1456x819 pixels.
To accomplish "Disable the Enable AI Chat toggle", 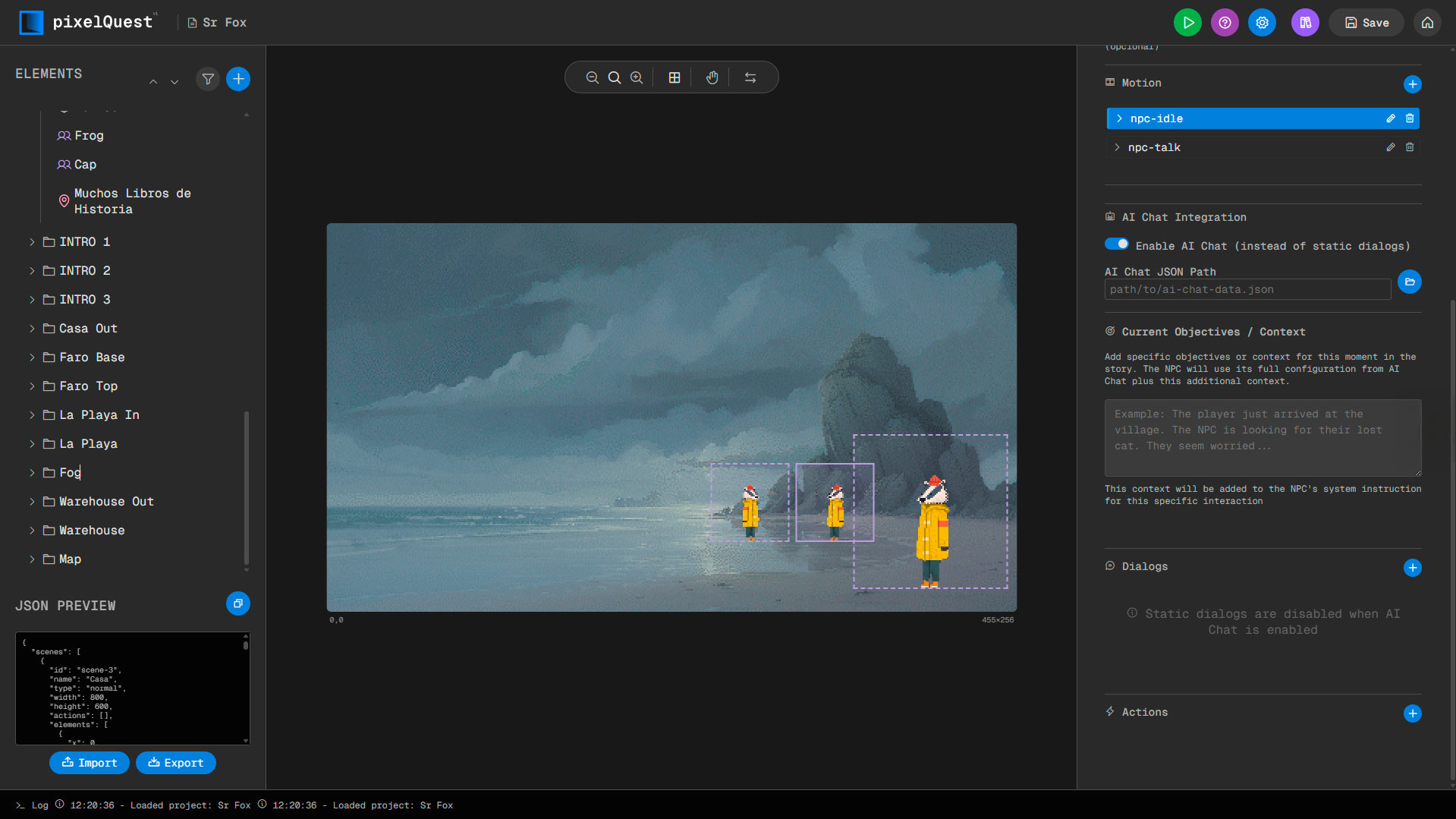I will pos(1116,244).
